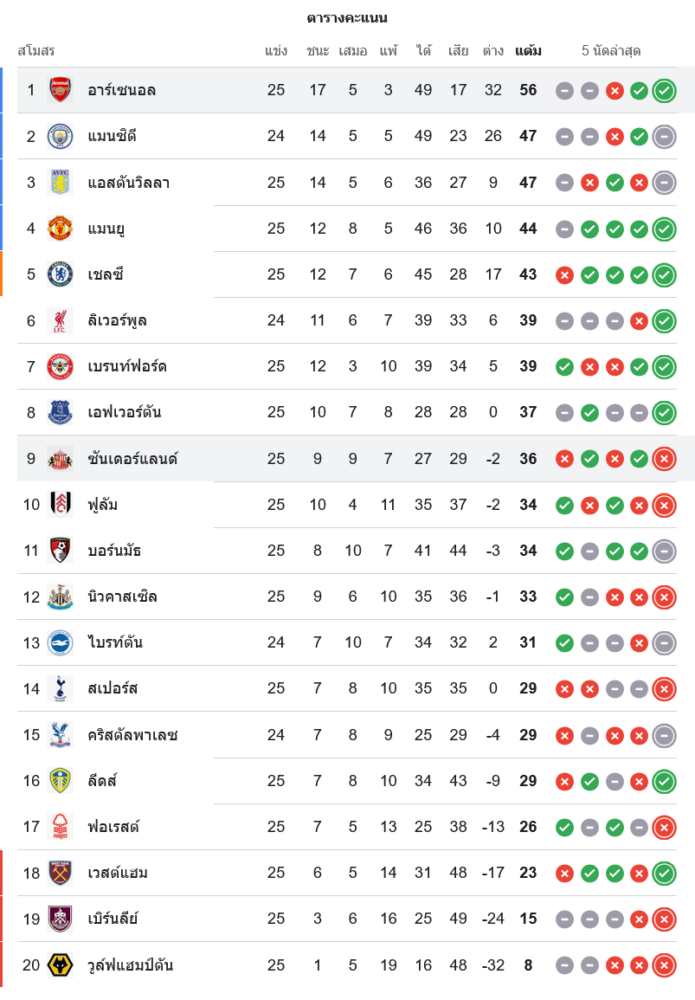The height and width of the screenshot is (1000, 695).
Task: Click the Manchester City crest icon
Action: pyautogui.click(x=60, y=136)
